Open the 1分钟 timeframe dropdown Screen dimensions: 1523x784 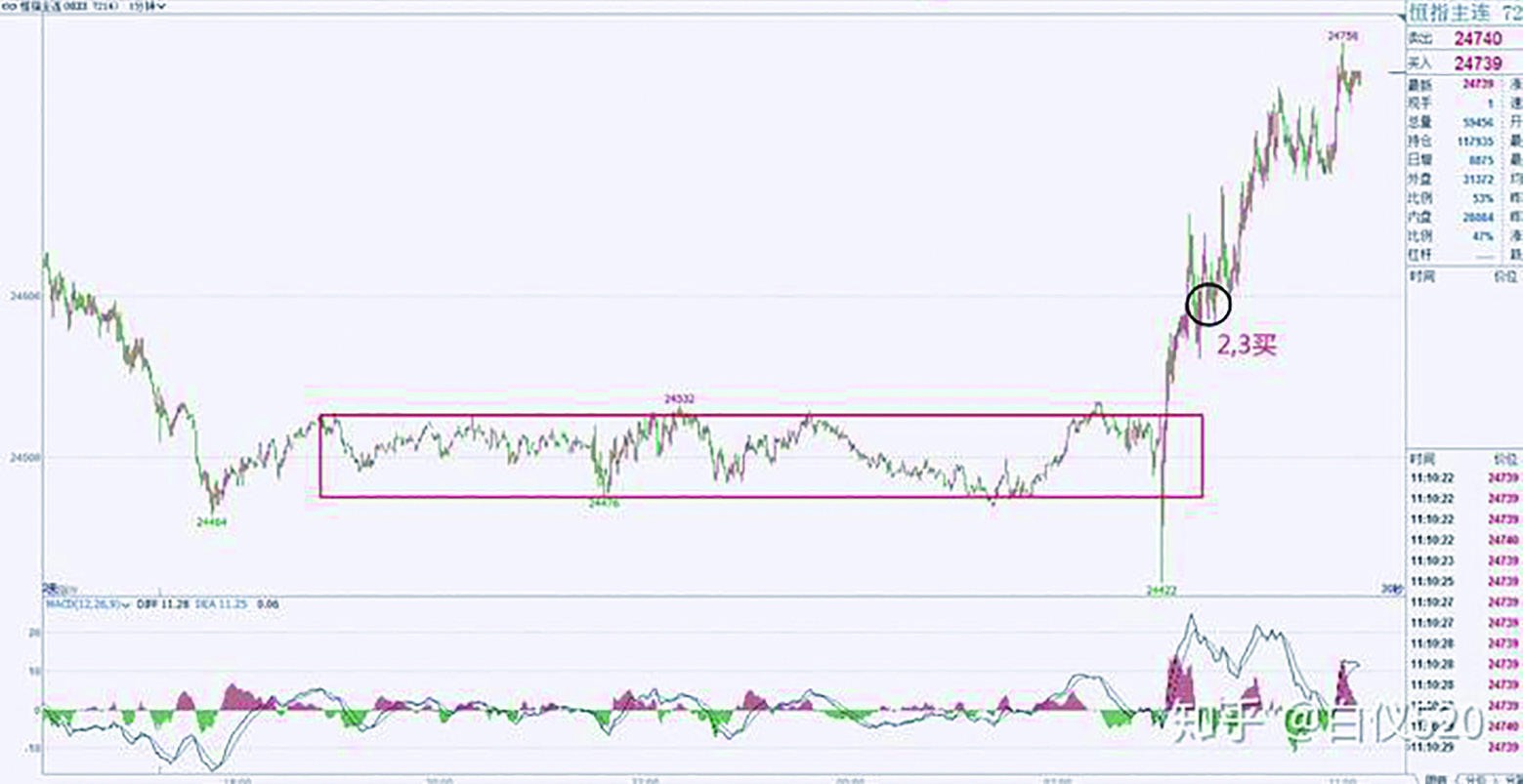(x=148, y=6)
